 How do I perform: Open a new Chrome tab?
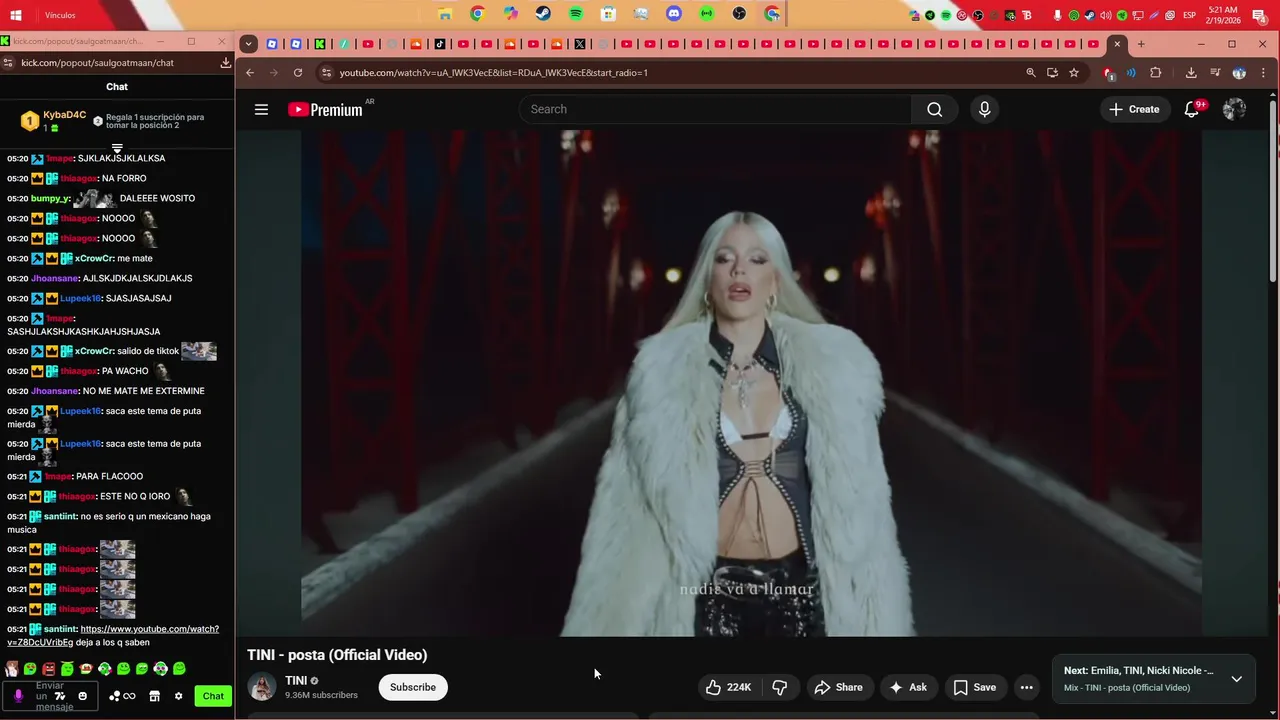(1141, 44)
